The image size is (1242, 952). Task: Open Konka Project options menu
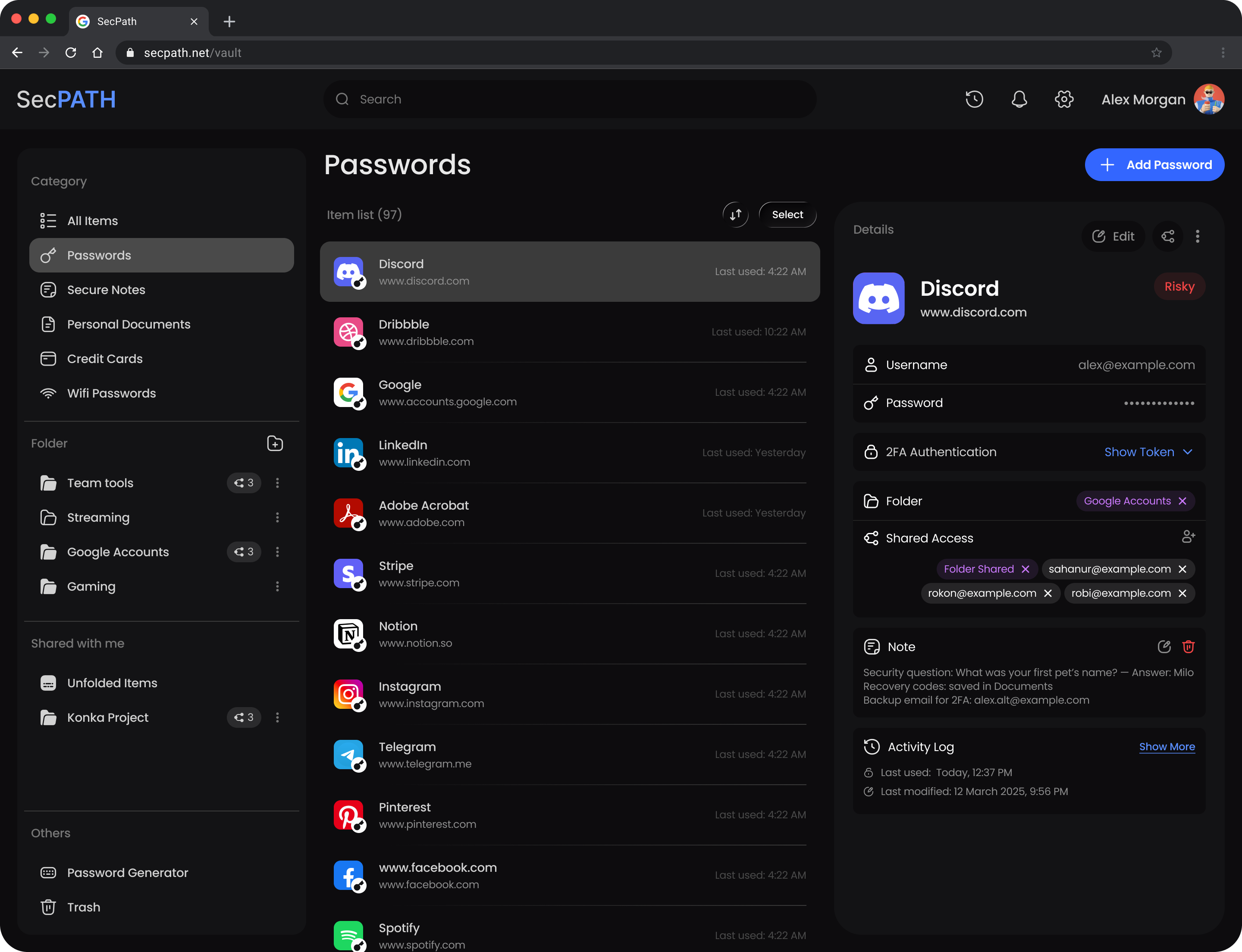click(277, 717)
